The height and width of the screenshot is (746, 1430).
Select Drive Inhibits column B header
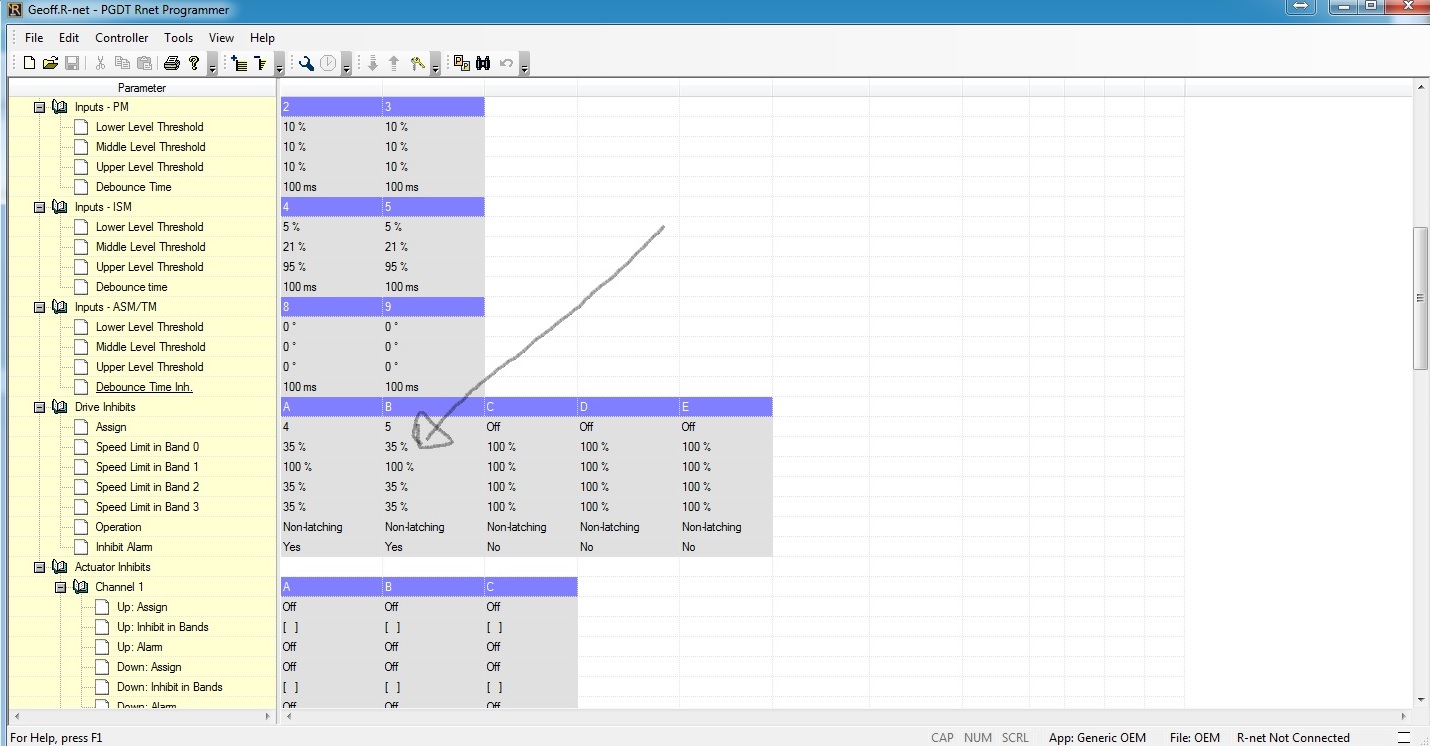point(432,407)
